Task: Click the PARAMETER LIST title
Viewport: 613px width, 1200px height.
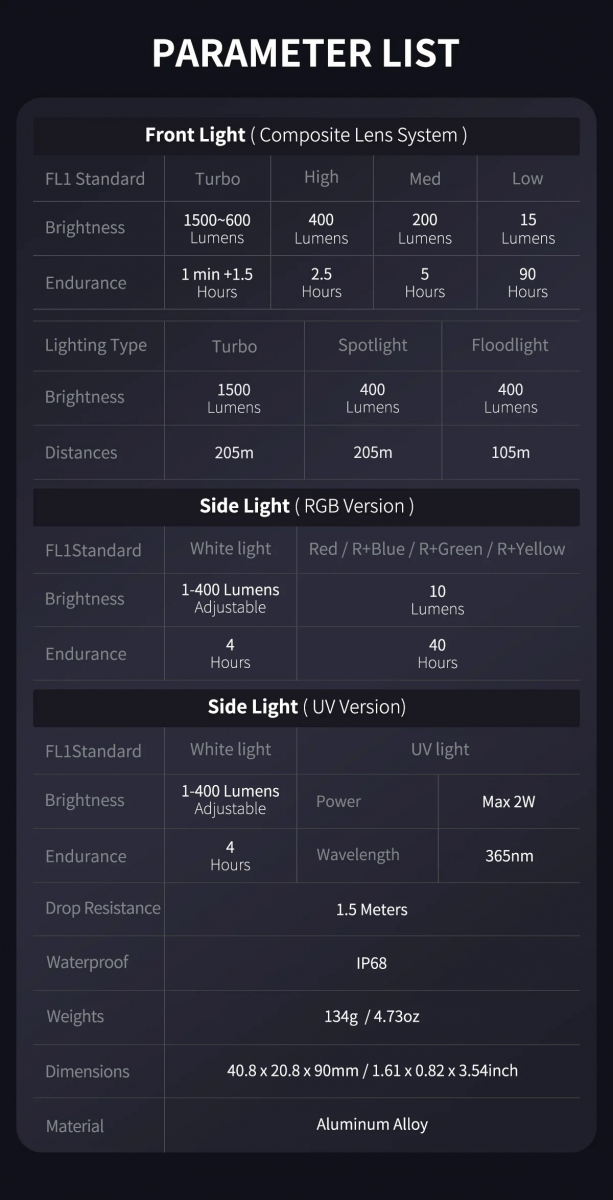Action: (x=306, y=52)
